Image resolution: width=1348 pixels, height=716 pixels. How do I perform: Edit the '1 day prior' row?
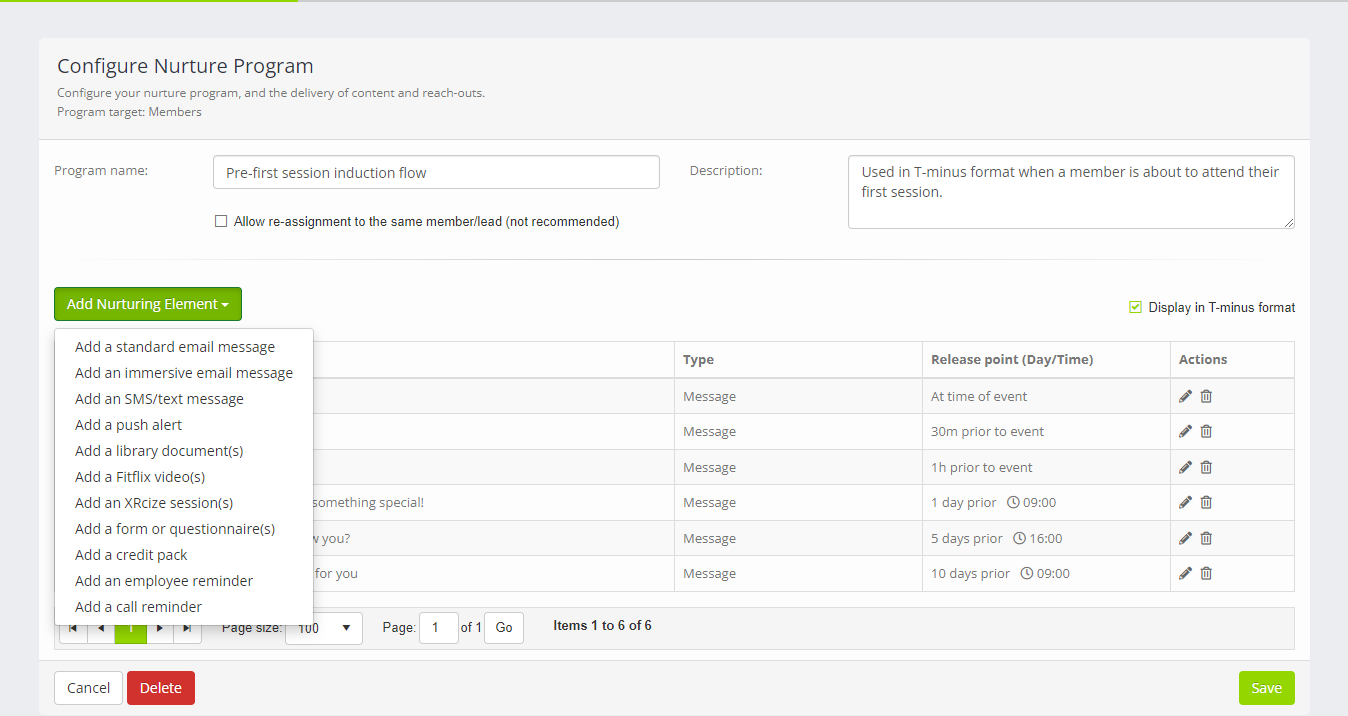point(1185,502)
